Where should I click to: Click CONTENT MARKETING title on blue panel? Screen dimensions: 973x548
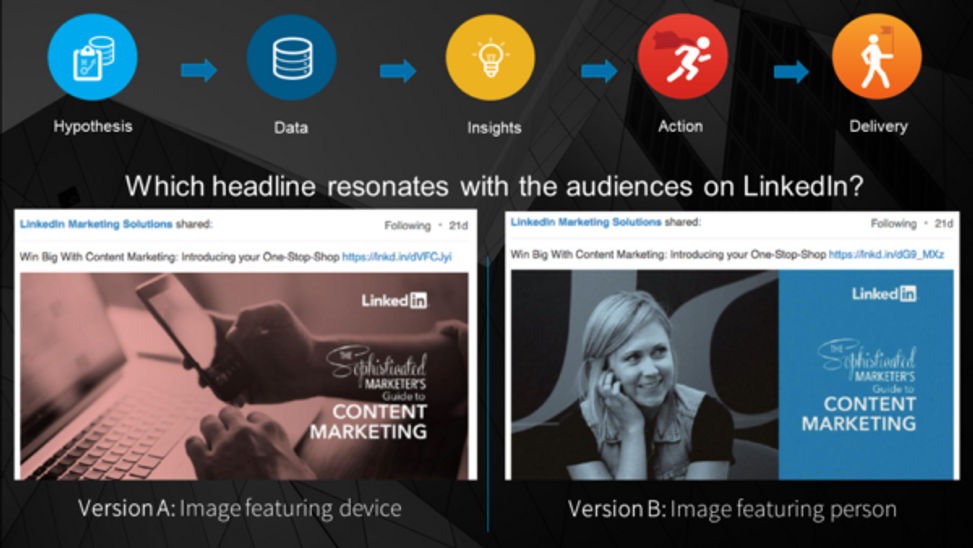[x=859, y=414]
